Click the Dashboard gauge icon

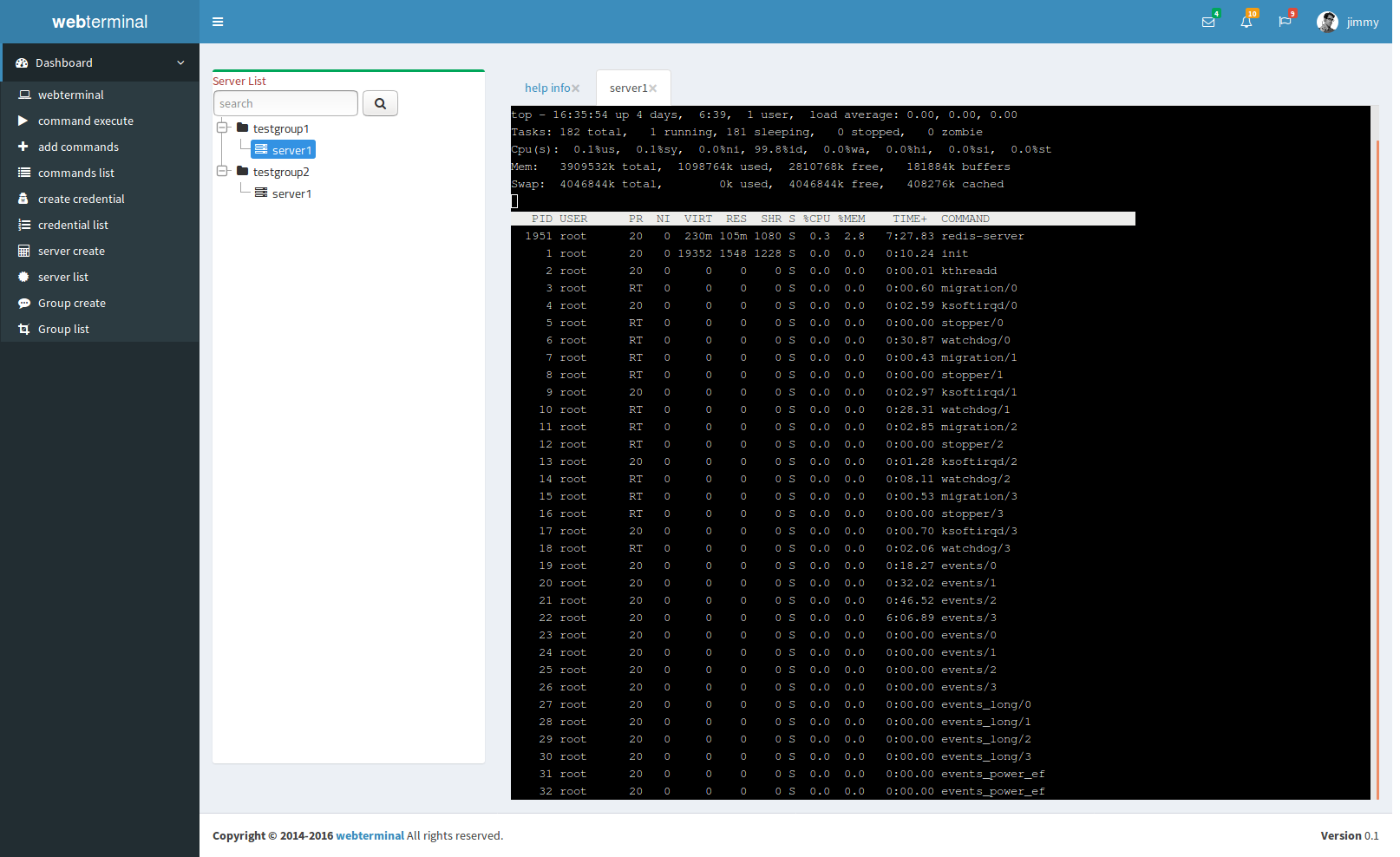22,62
